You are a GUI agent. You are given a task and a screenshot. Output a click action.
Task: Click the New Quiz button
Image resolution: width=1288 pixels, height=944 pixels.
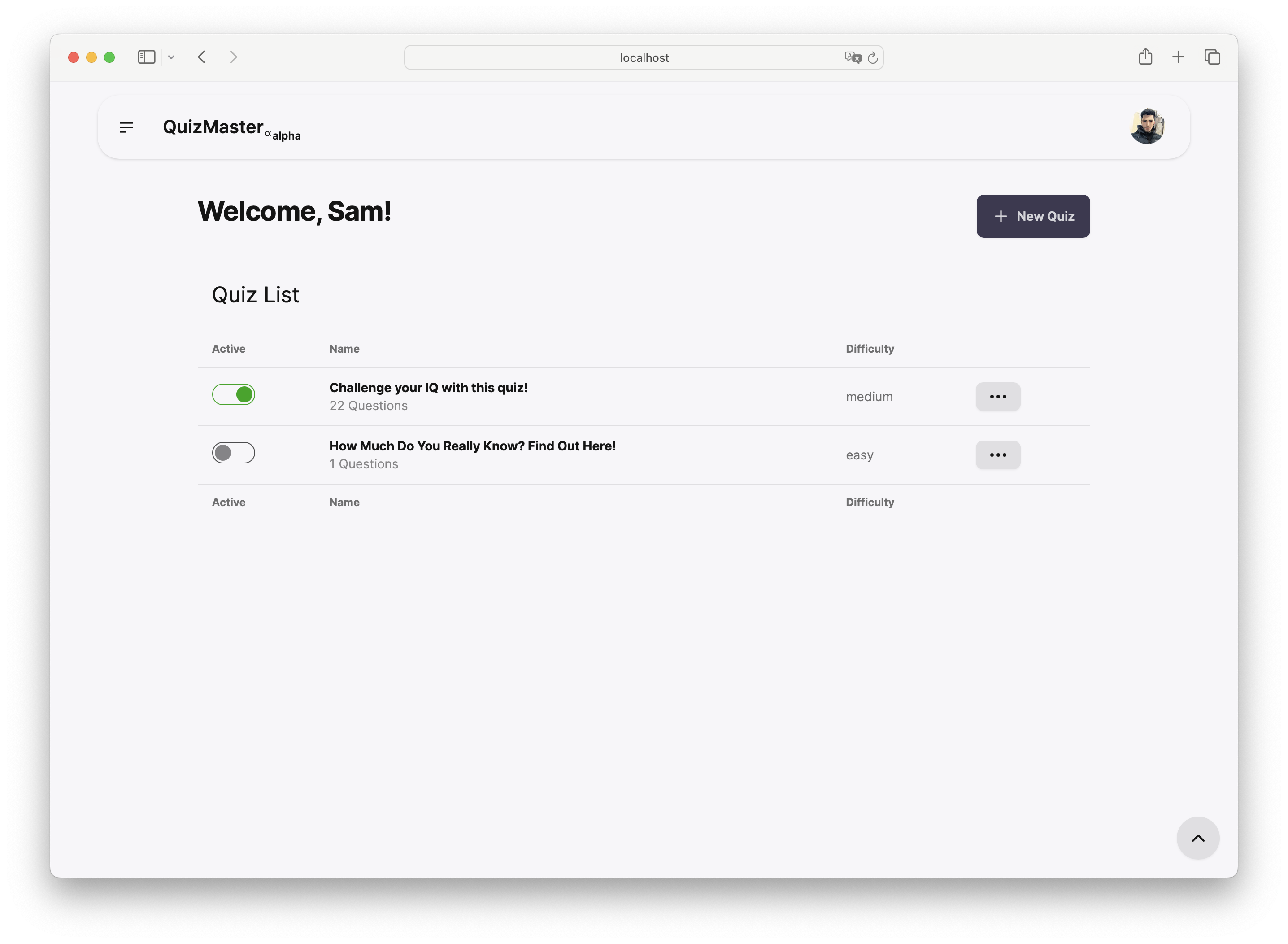click(1033, 216)
